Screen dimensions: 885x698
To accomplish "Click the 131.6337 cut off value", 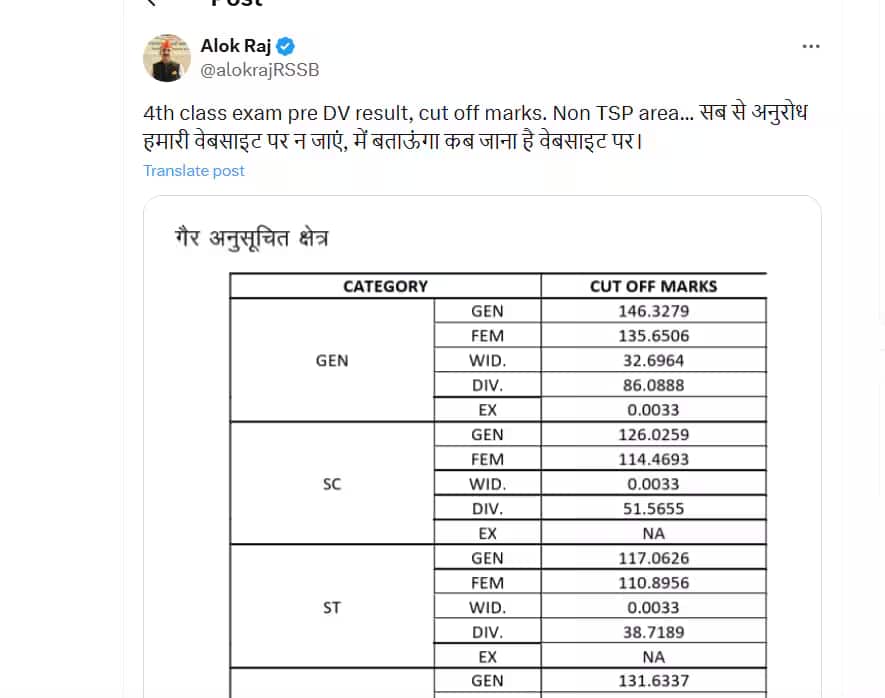I will click(653, 682).
